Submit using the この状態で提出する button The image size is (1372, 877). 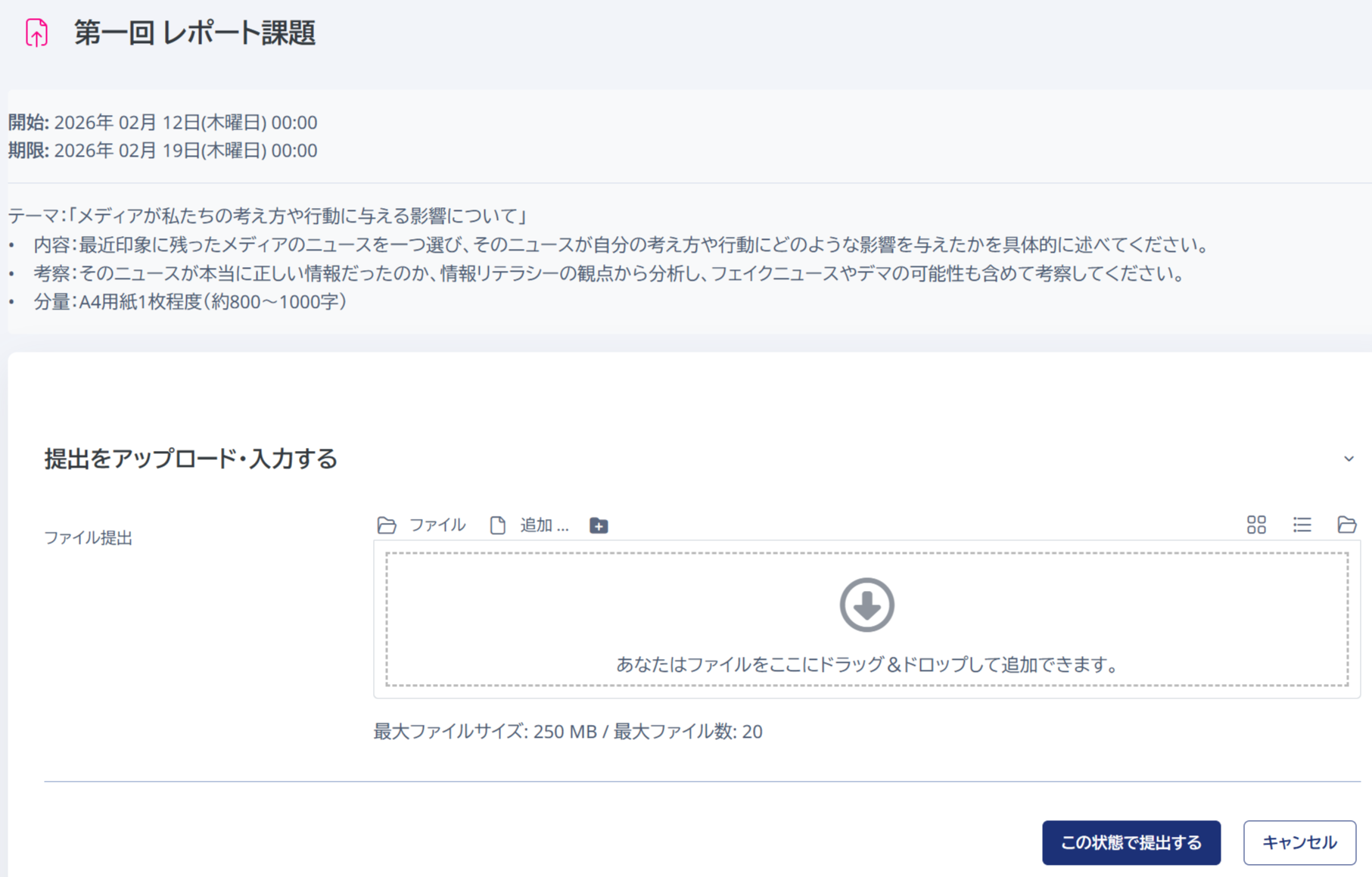point(1131,841)
